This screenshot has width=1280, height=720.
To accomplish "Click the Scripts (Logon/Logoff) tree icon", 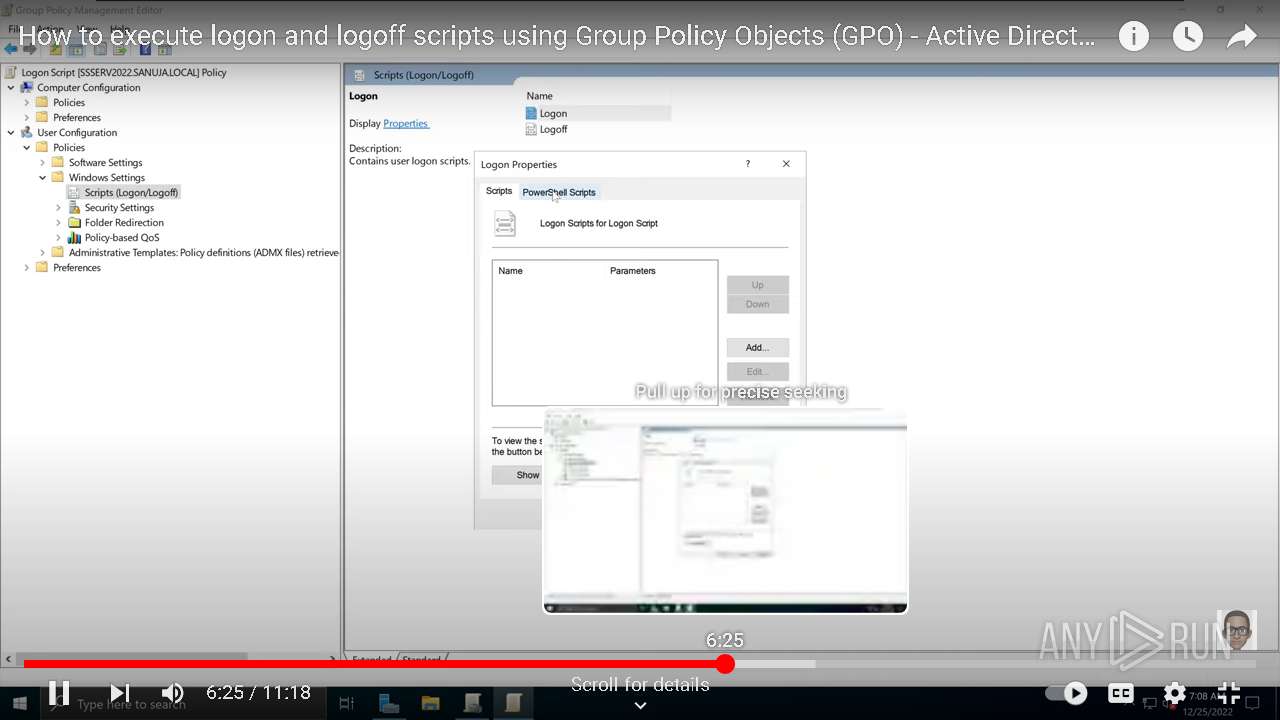I will click(x=74, y=193).
